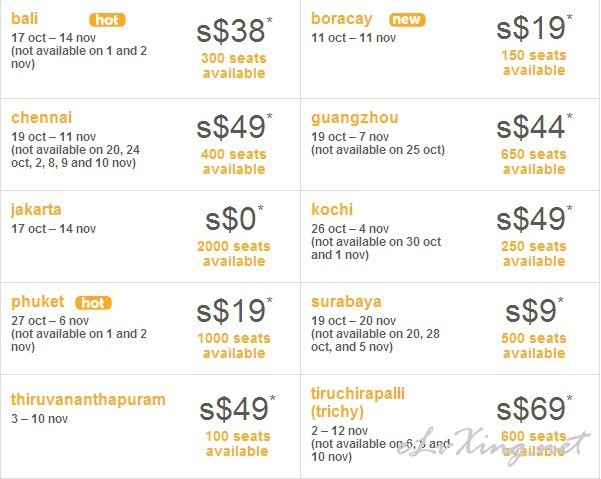Select the tiruchirapalli (trichy) heading
This screenshot has width=601, height=479.
(x=358, y=403)
